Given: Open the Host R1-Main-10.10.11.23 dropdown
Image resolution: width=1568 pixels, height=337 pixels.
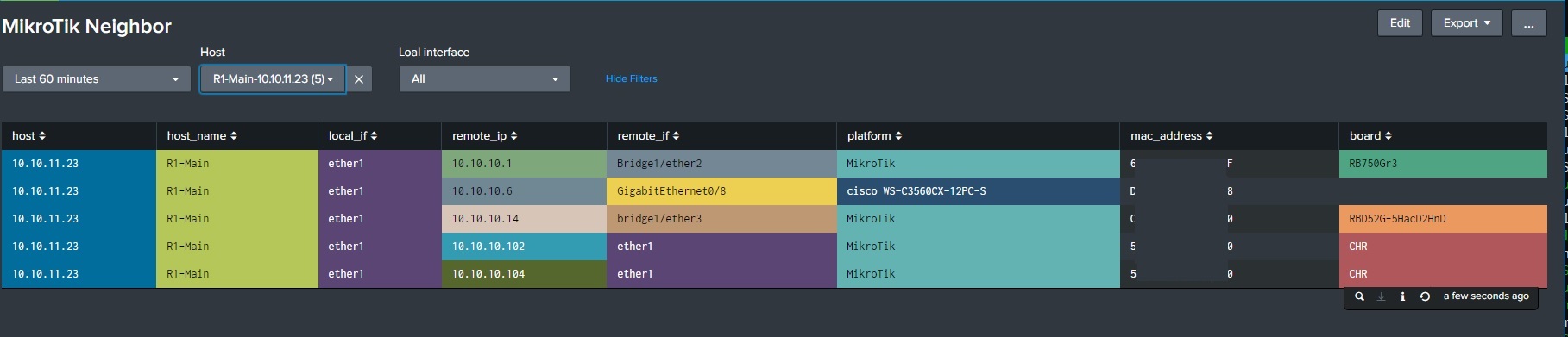Looking at the screenshot, I should point(273,79).
